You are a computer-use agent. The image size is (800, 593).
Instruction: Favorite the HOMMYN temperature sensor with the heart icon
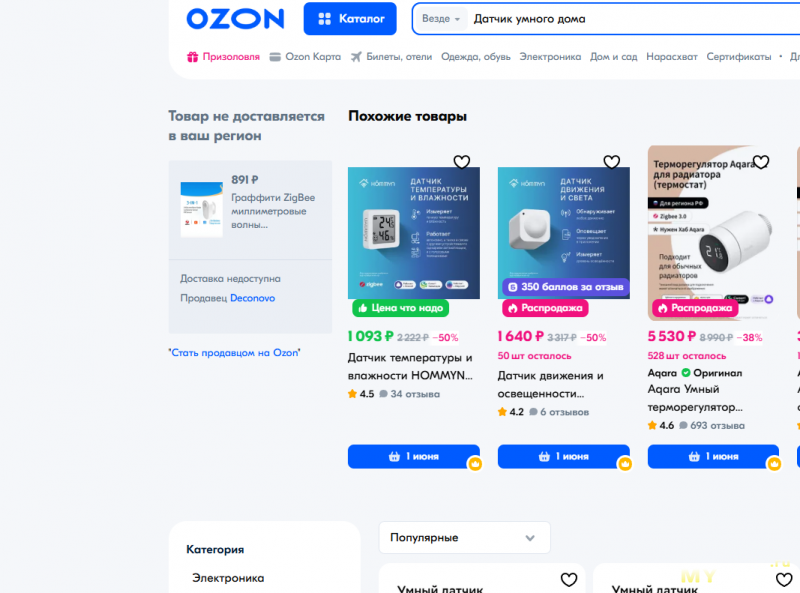coord(462,162)
